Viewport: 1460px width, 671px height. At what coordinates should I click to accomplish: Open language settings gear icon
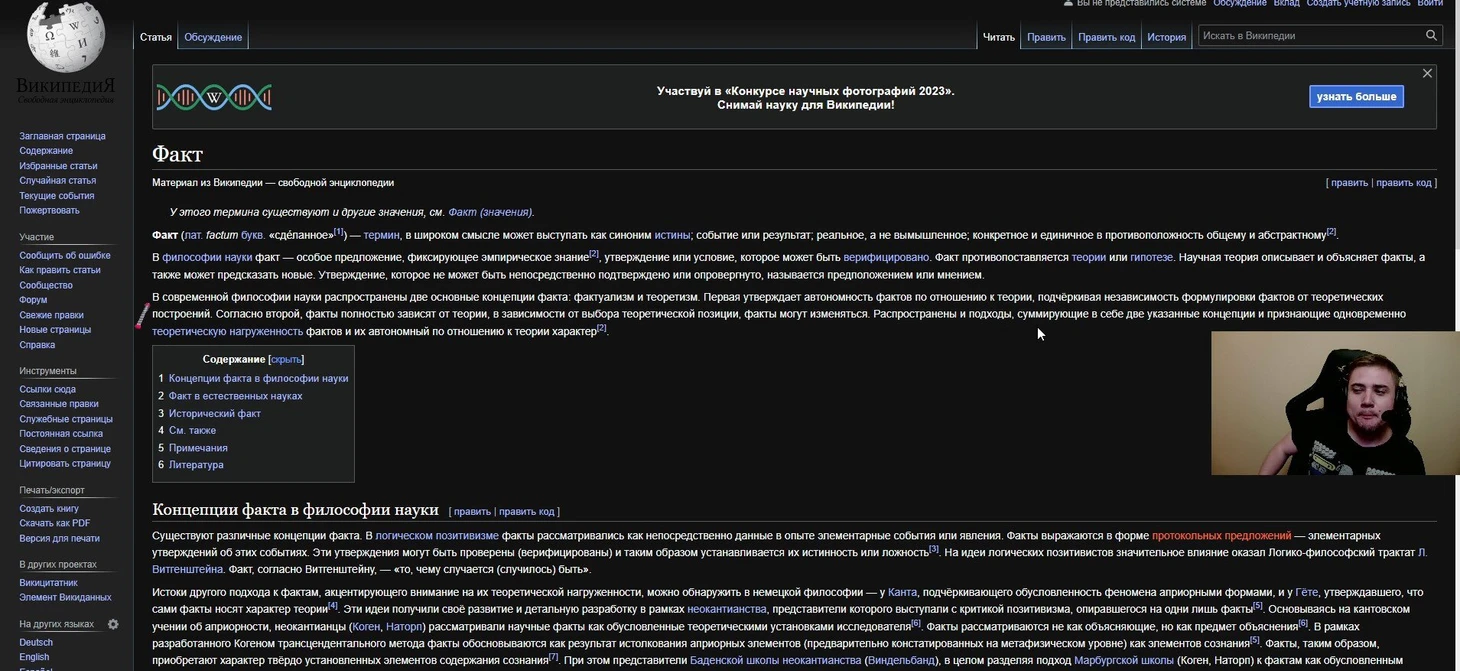click(x=113, y=624)
